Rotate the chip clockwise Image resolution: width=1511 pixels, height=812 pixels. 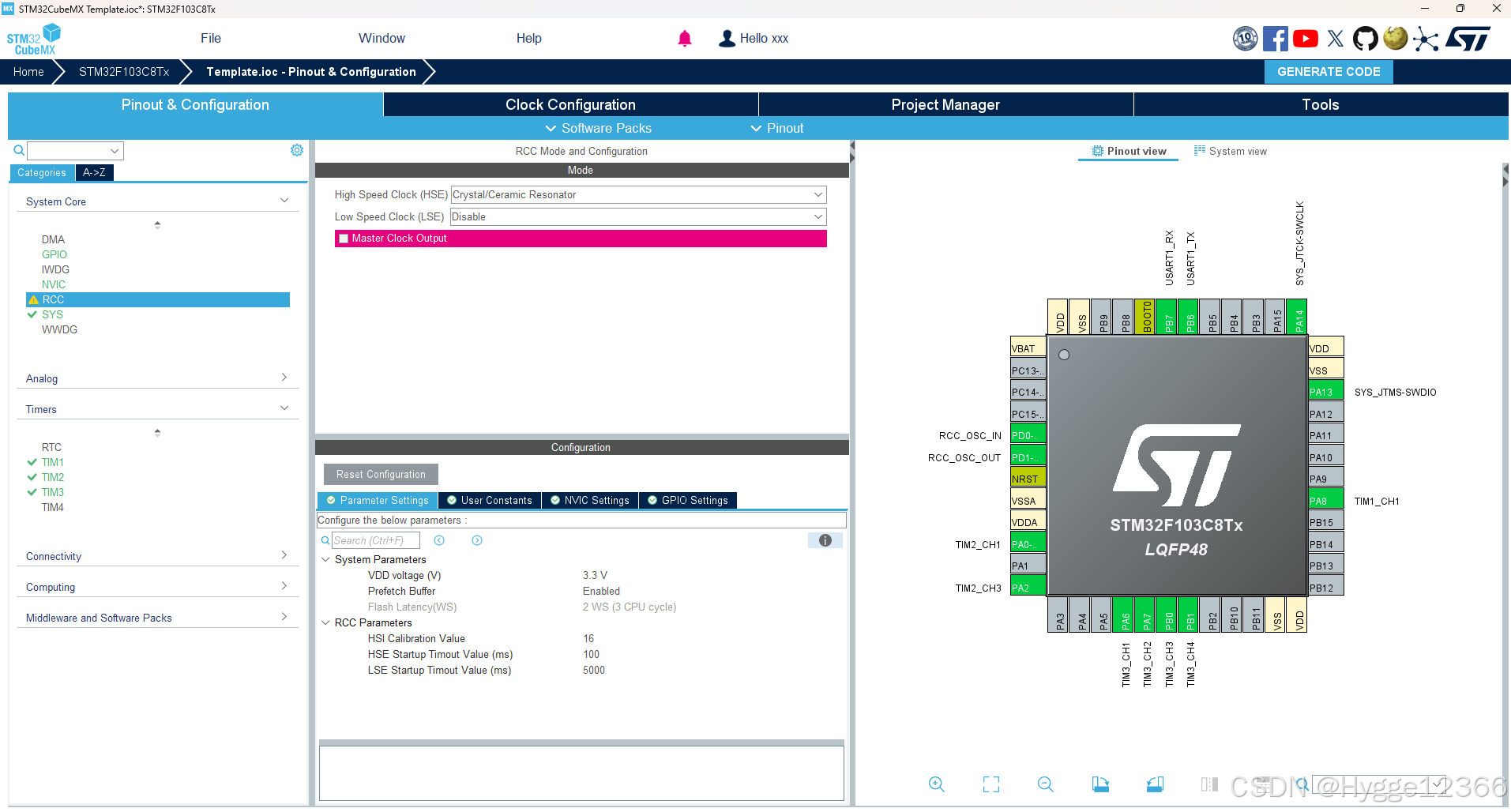pos(1100,784)
